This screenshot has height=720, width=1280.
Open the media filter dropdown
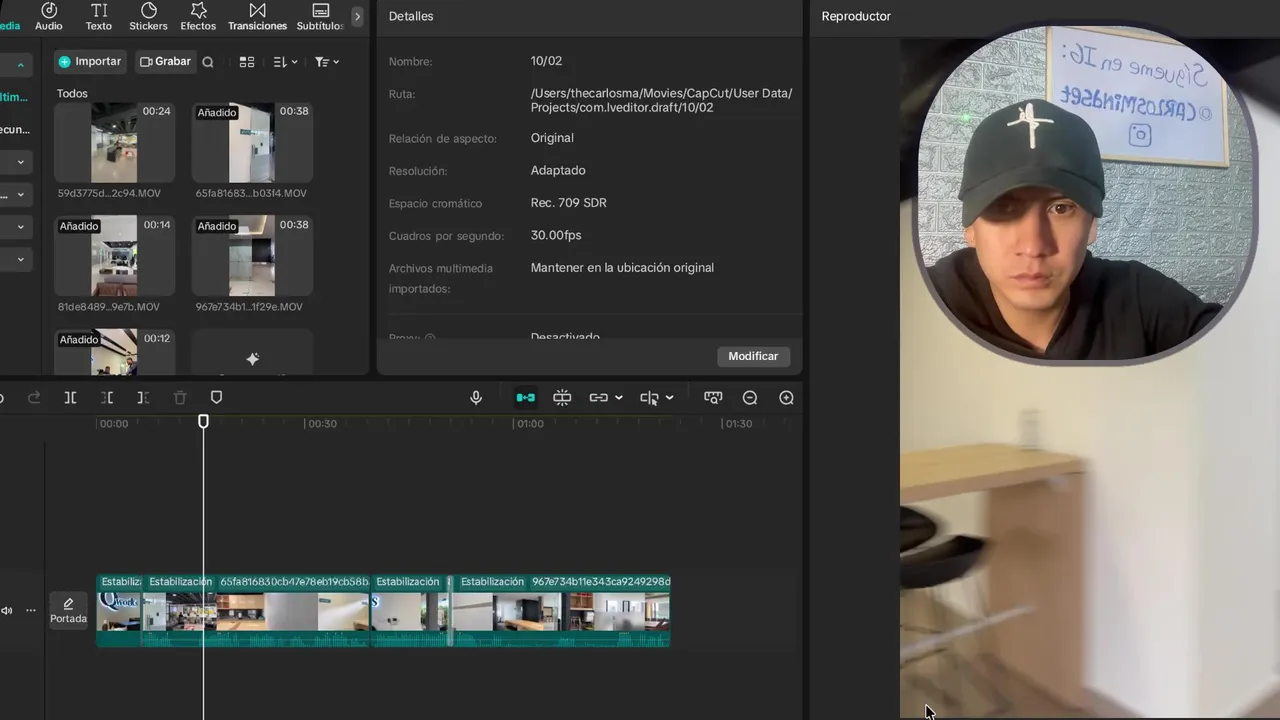pyautogui.click(x=327, y=62)
